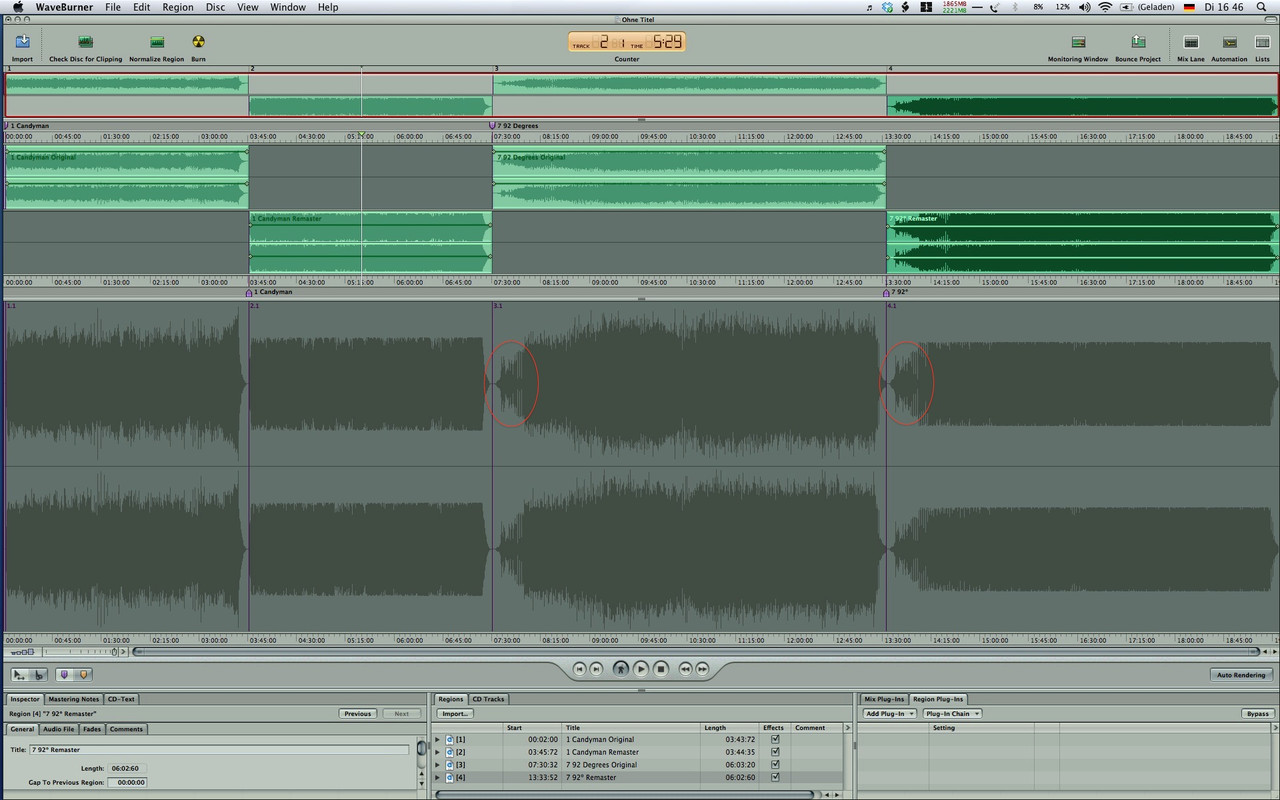Click the Bounce Project icon
This screenshot has width=1280, height=800.
[x=1138, y=42]
